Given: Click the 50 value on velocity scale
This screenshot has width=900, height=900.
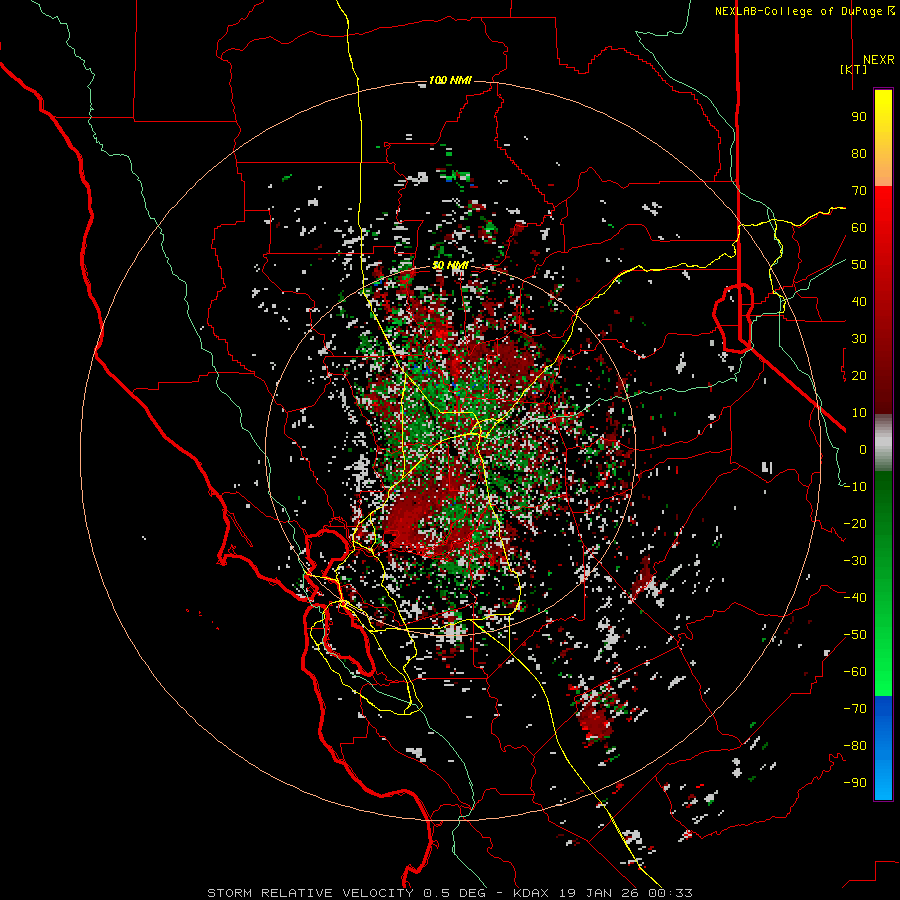Looking at the screenshot, I should (x=859, y=265).
